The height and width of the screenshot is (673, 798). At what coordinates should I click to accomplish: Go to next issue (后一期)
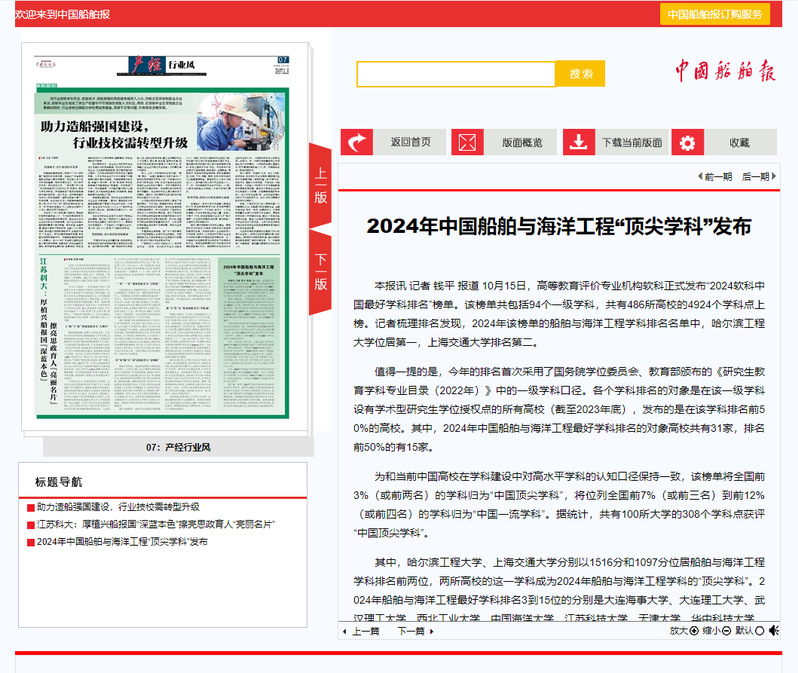[756, 177]
